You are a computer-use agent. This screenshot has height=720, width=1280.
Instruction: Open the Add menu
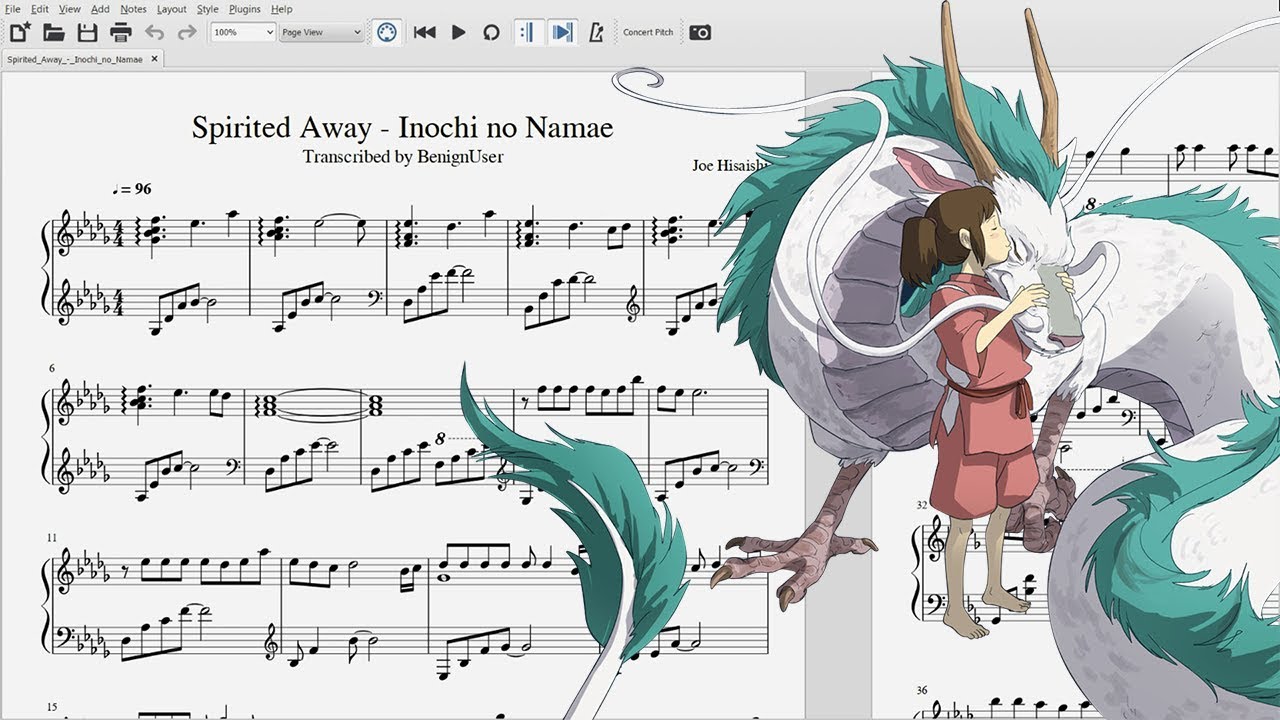(100, 9)
